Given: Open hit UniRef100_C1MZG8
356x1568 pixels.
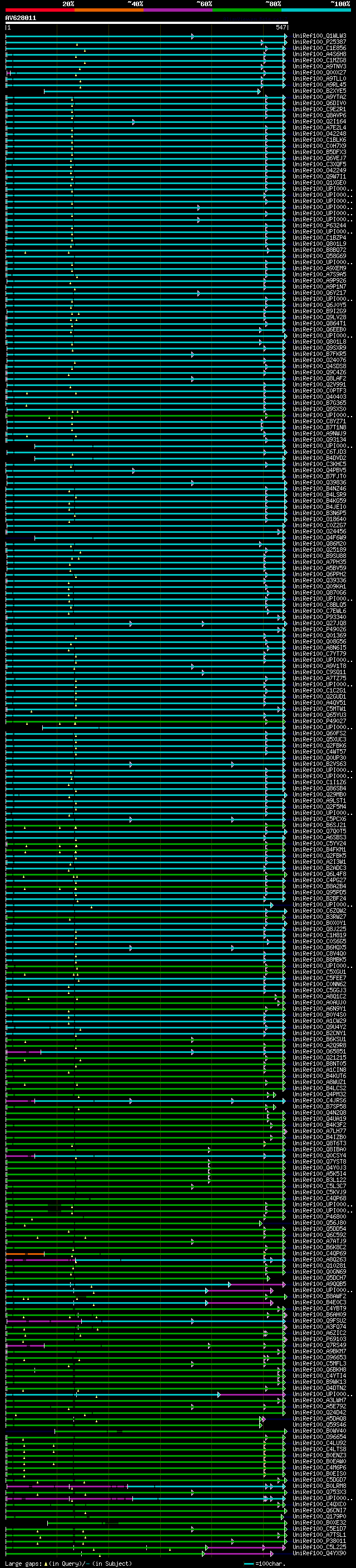Looking at the screenshot, I should click(x=319, y=60).
